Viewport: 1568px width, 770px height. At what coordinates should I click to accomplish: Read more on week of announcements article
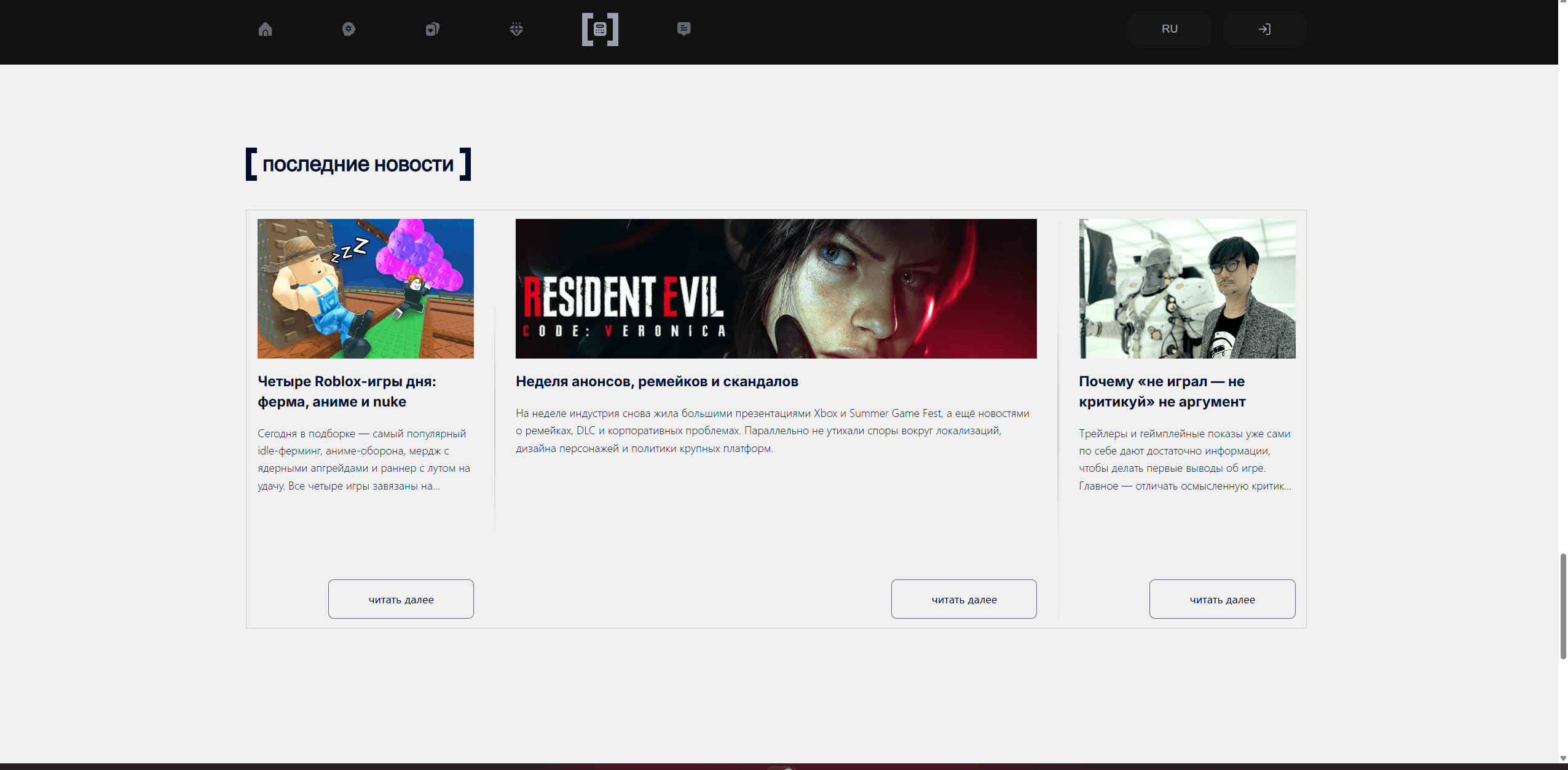(x=964, y=599)
